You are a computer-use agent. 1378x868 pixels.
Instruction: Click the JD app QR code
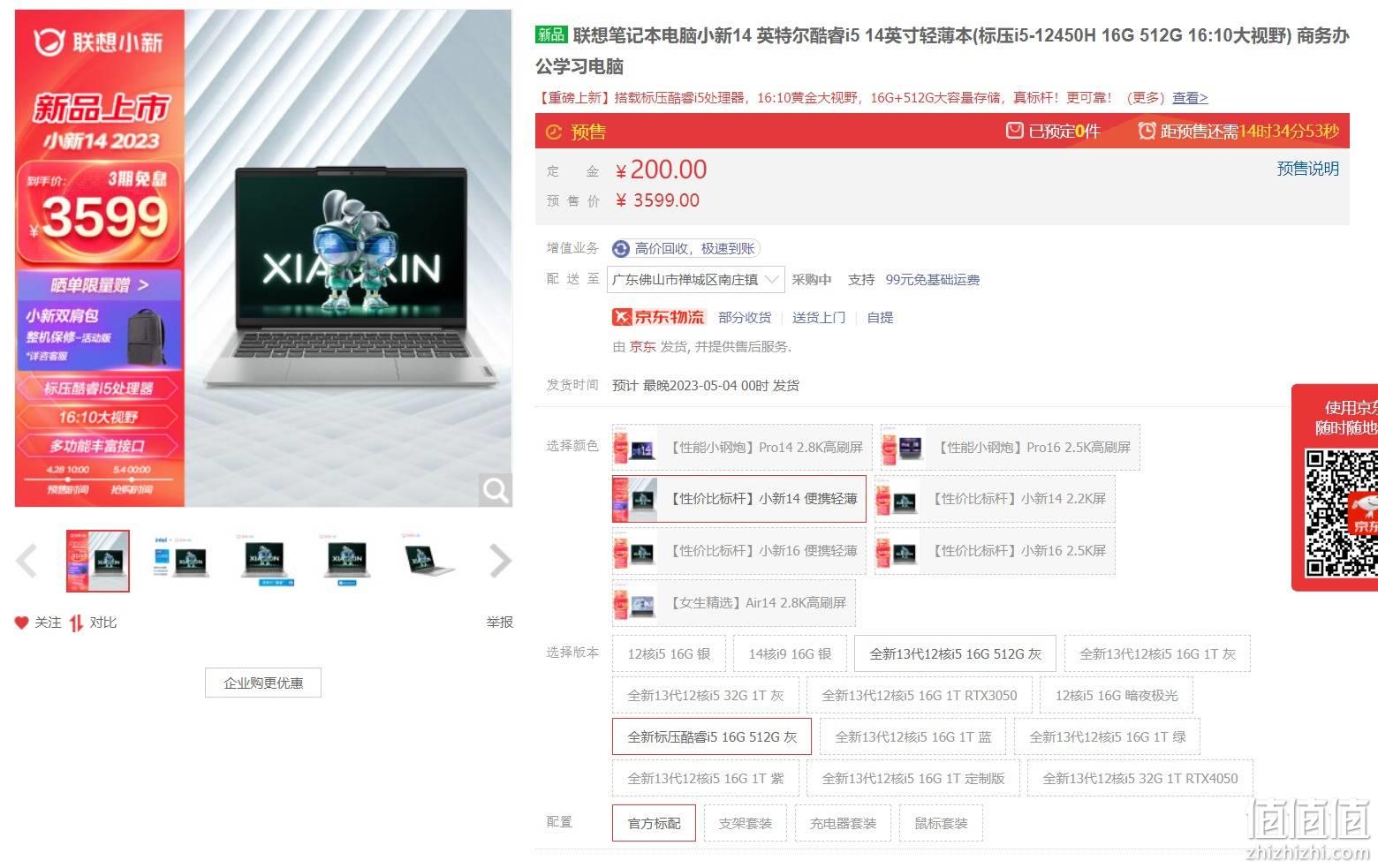(x=1342, y=512)
